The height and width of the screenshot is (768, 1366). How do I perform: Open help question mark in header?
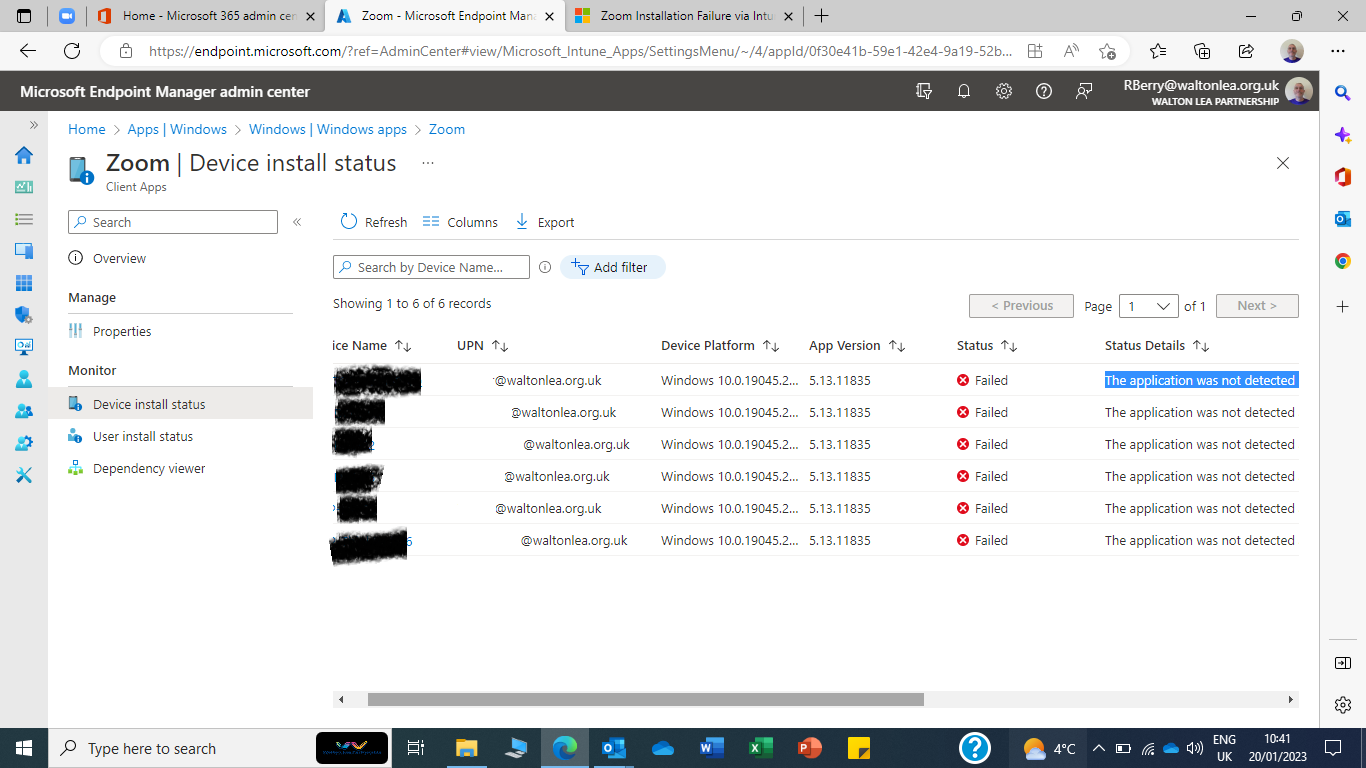1044,91
